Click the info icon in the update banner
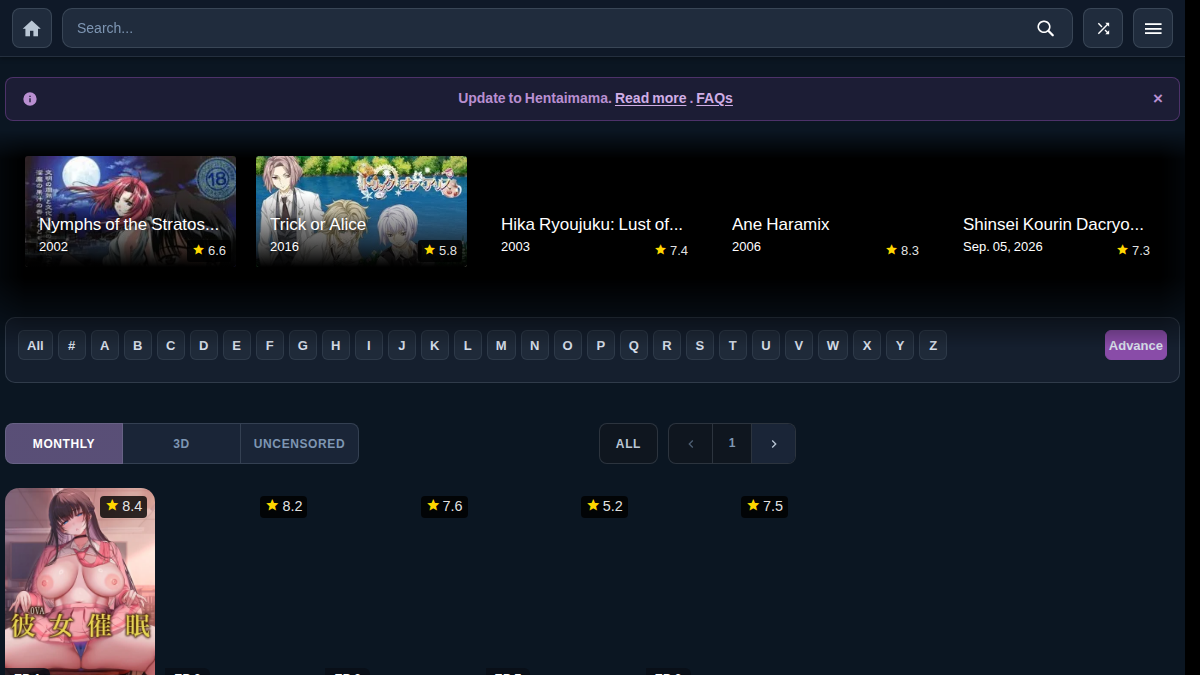Screen dimensions: 1200x675 pyautogui.click(x=30, y=99)
